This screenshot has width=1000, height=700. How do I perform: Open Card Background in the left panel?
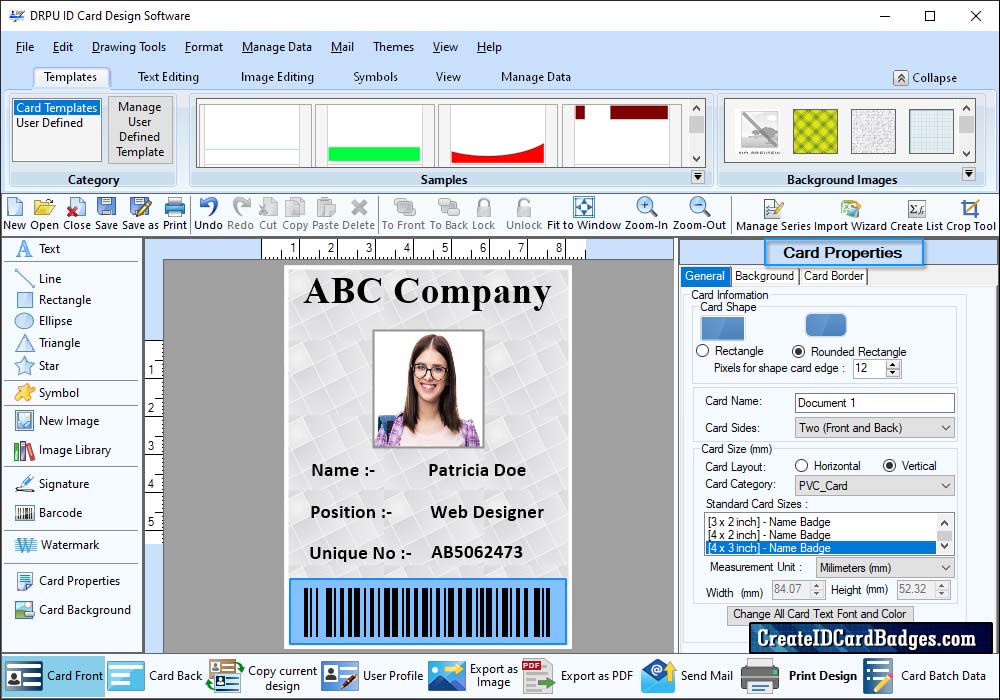pyautogui.click(x=72, y=610)
